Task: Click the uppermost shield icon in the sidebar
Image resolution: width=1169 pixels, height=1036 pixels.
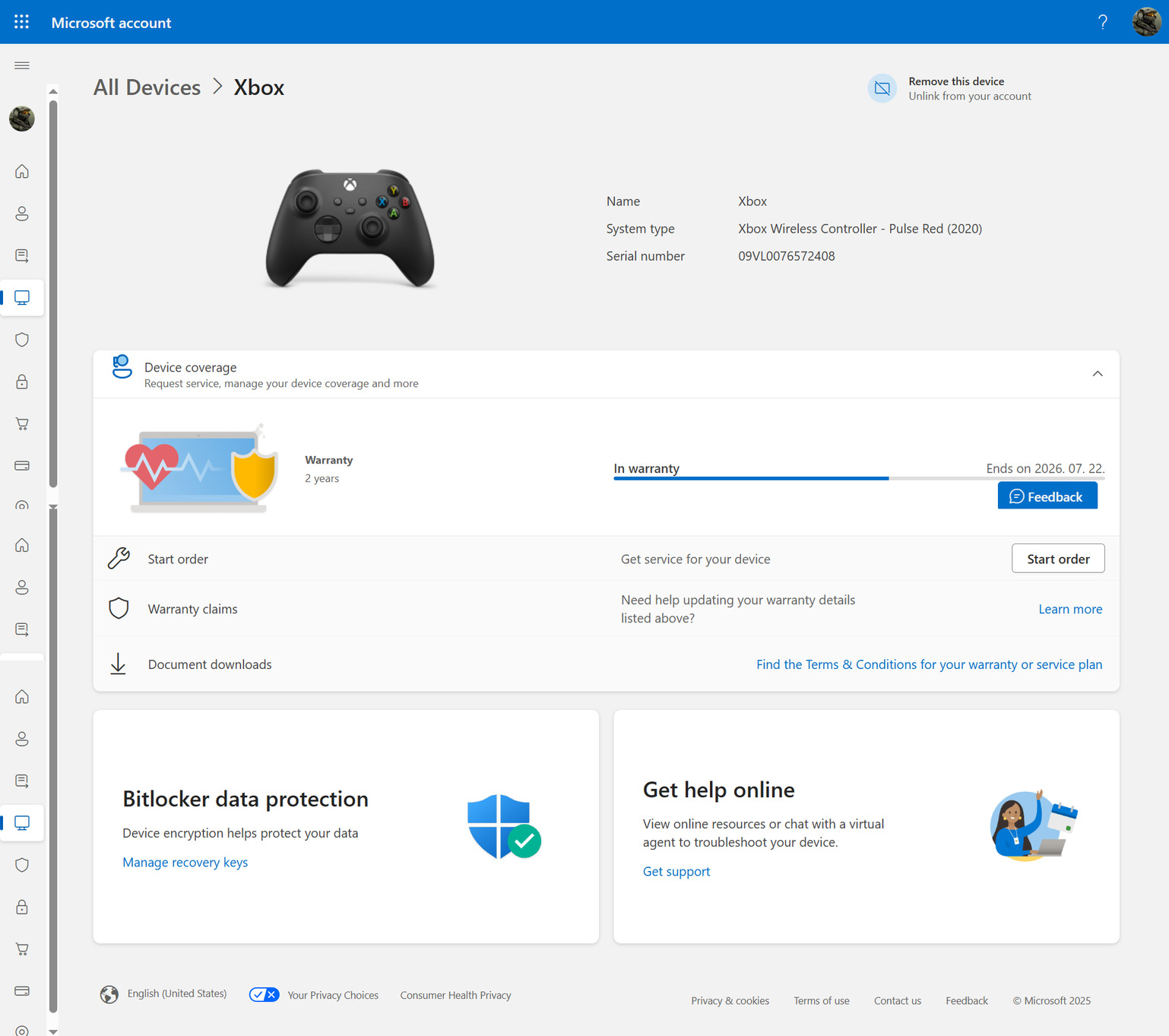Action: click(x=22, y=340)
